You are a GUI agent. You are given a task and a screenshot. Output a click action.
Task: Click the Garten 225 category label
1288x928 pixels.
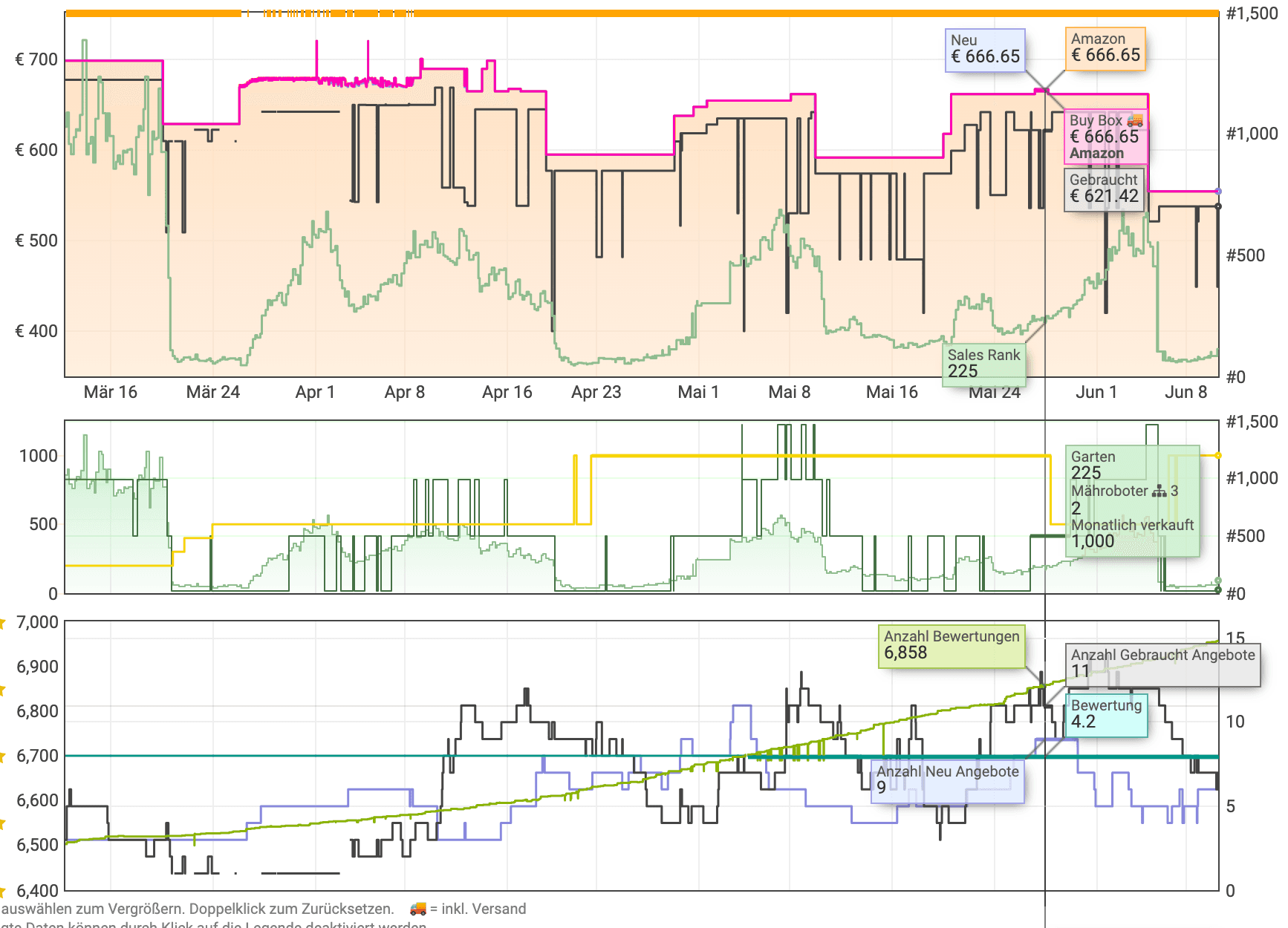pos(1093,465)
